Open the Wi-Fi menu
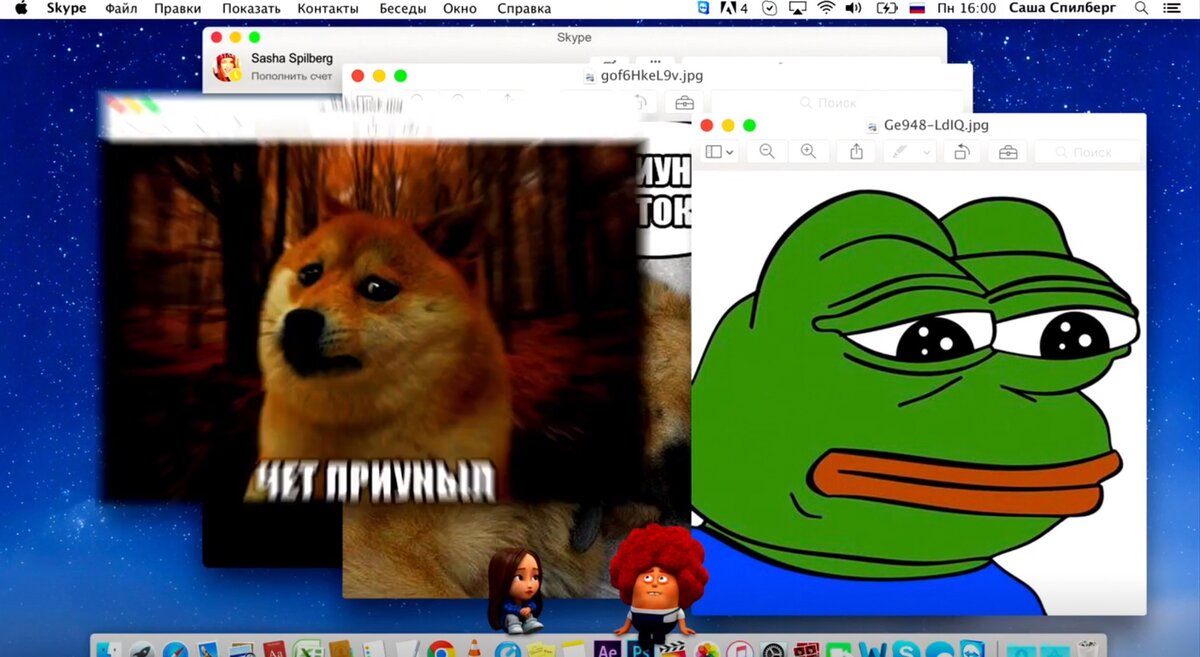This screenshot has height=657, width=1200. 826,8
